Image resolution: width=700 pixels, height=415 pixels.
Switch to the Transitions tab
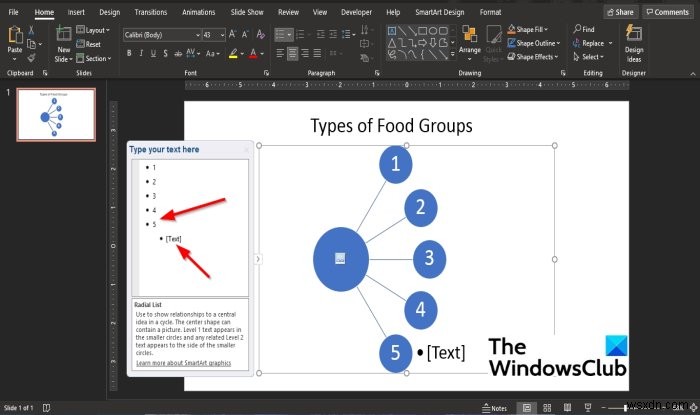(x=151, y=12)
